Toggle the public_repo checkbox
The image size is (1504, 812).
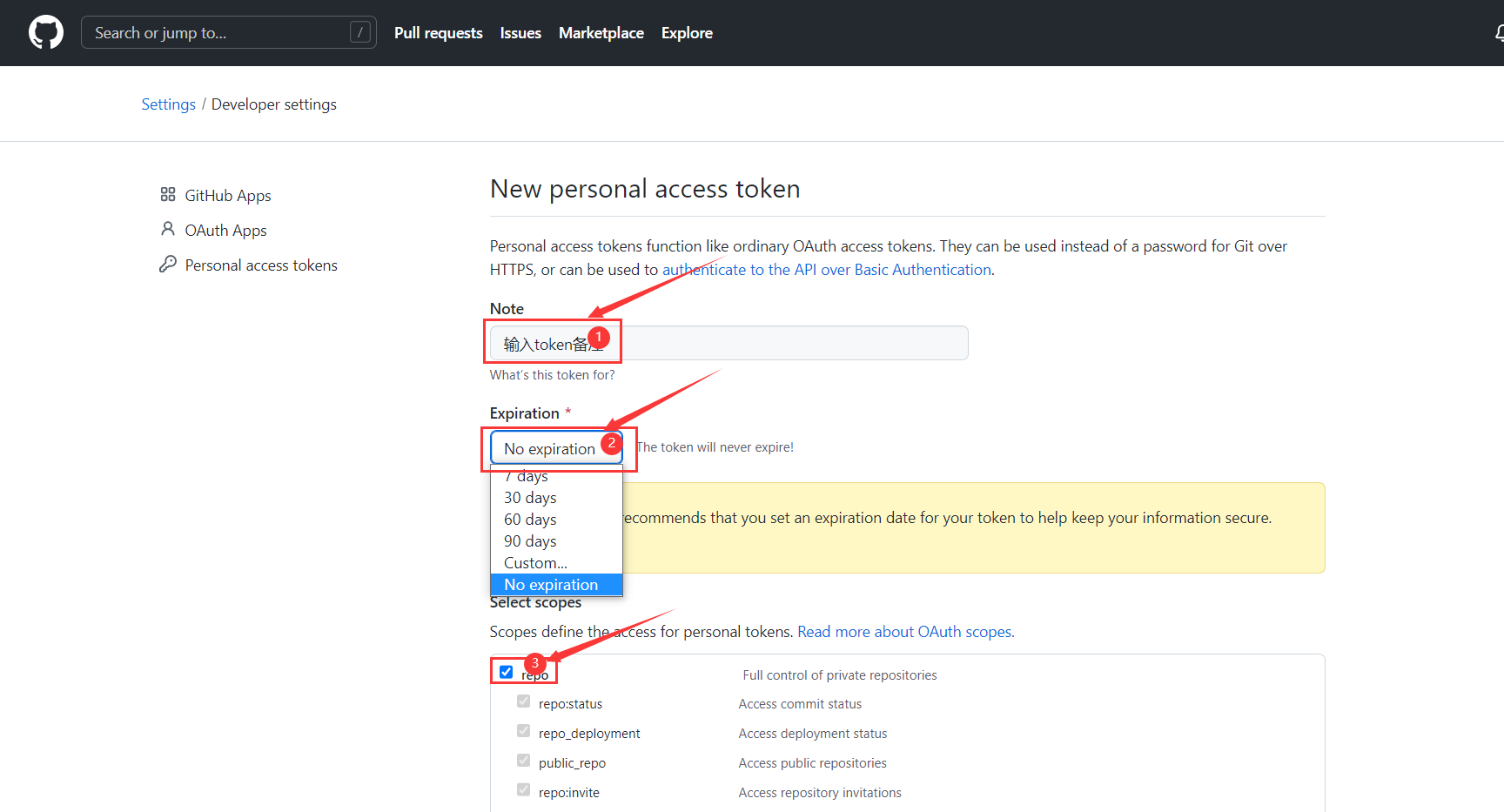524,761
